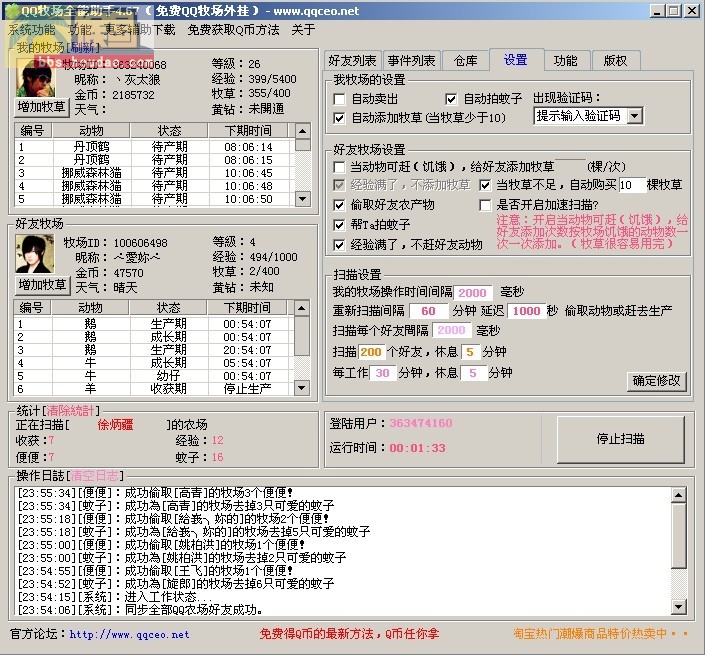This screenshot has height=655, width=705.
Task: Click 增加牧草 button in my ranch
Action: pos(42,107)
